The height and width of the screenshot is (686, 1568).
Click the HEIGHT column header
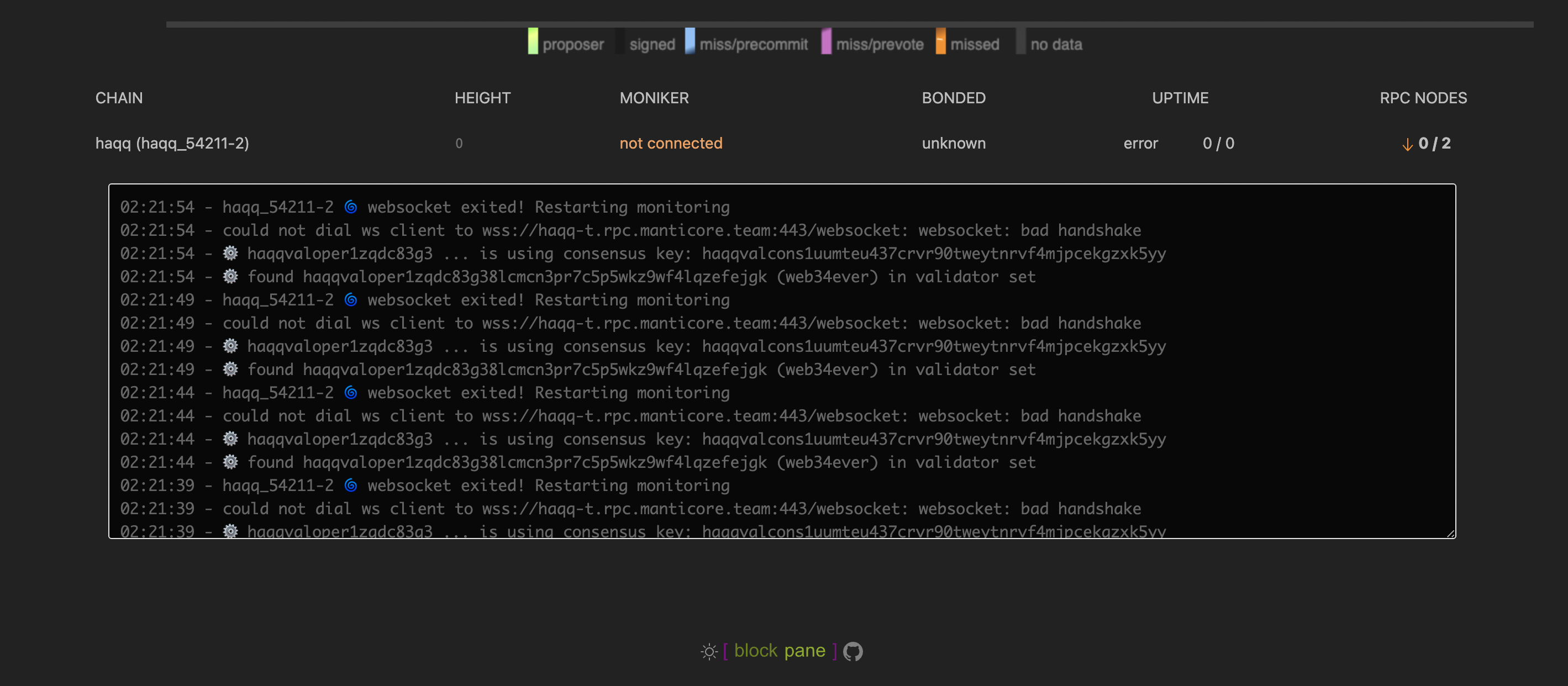point(482,97)
